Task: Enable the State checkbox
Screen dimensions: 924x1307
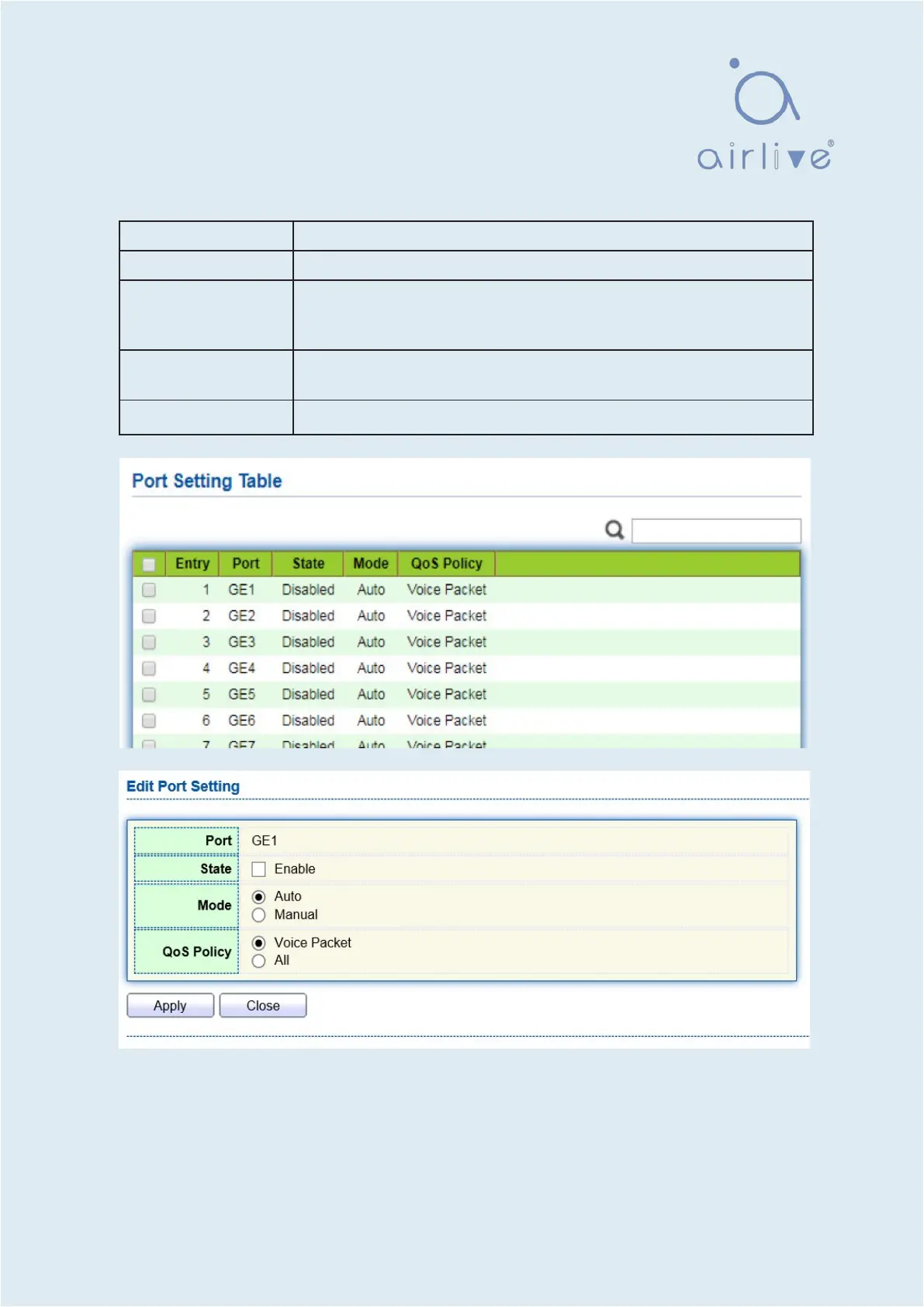Action: [259, 869]
